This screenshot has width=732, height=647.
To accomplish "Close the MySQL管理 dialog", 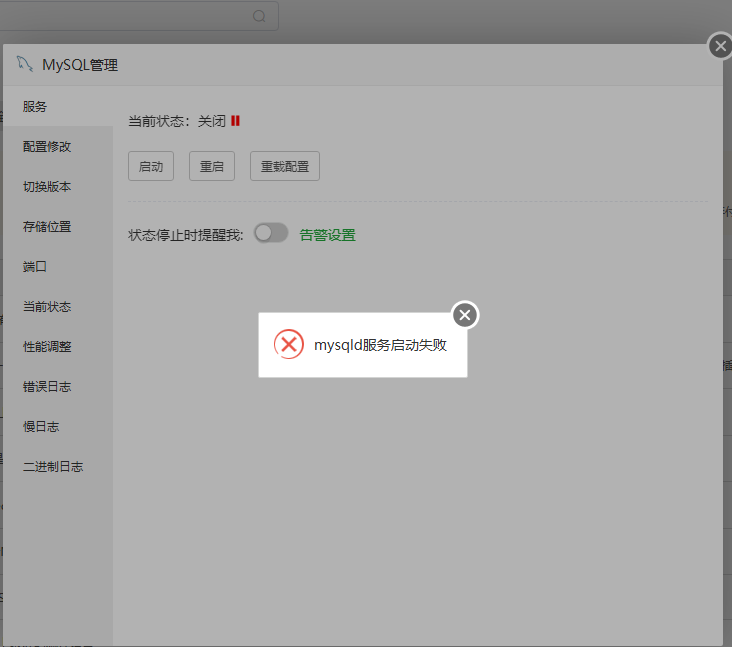I will [720, 46].
